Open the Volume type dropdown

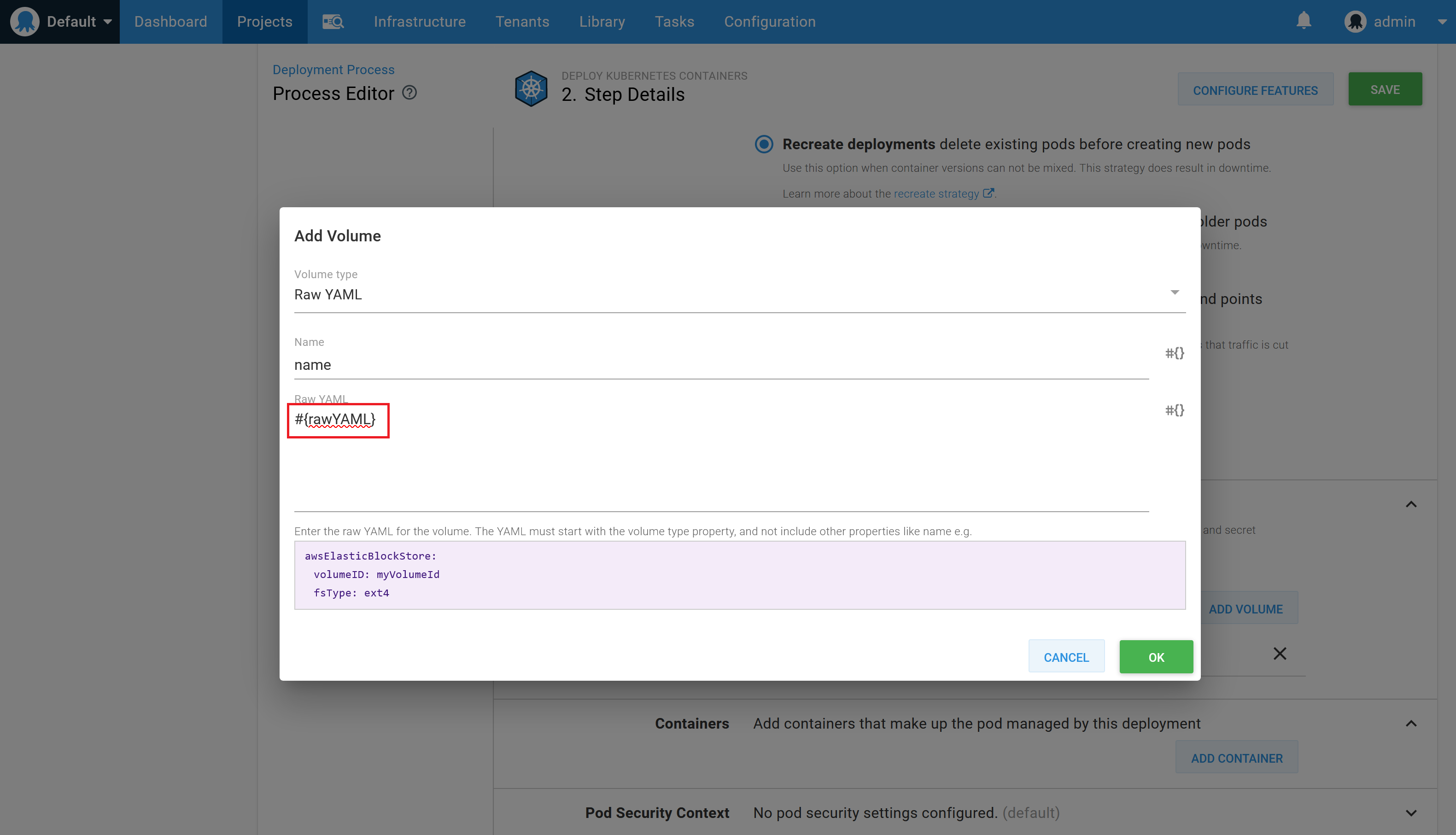pos(1175,292)
